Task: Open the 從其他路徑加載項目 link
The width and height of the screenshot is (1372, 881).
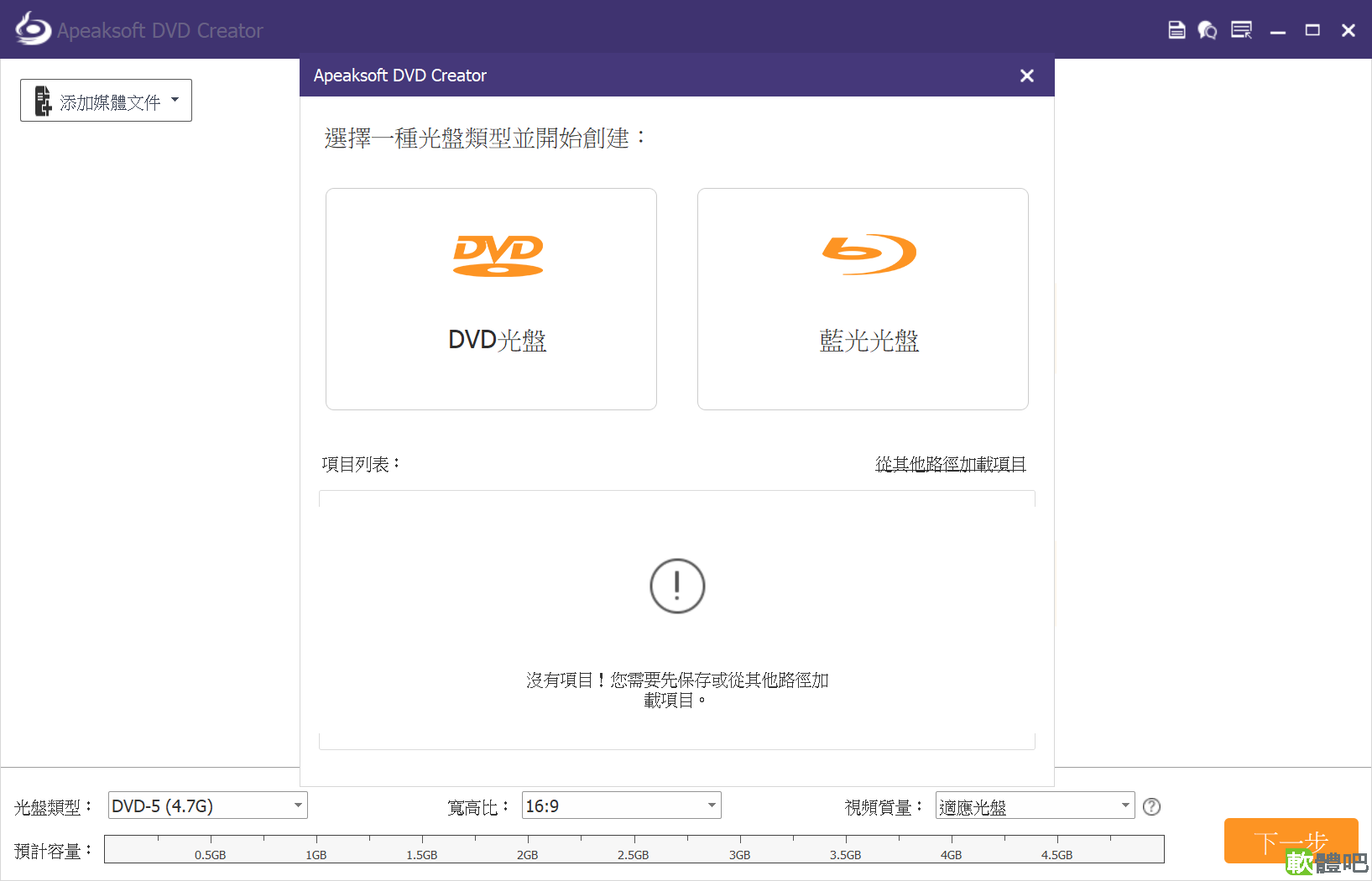Action: [x=951, y=464]
